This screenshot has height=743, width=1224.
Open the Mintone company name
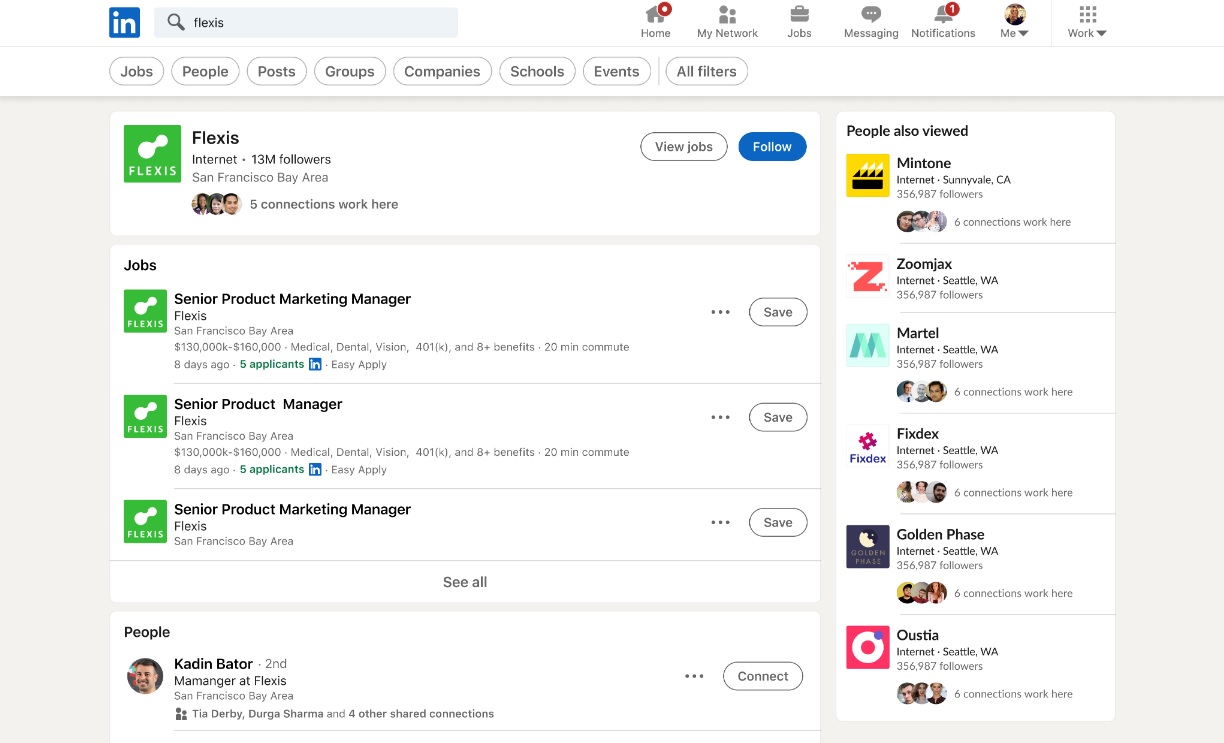point(924,163)
